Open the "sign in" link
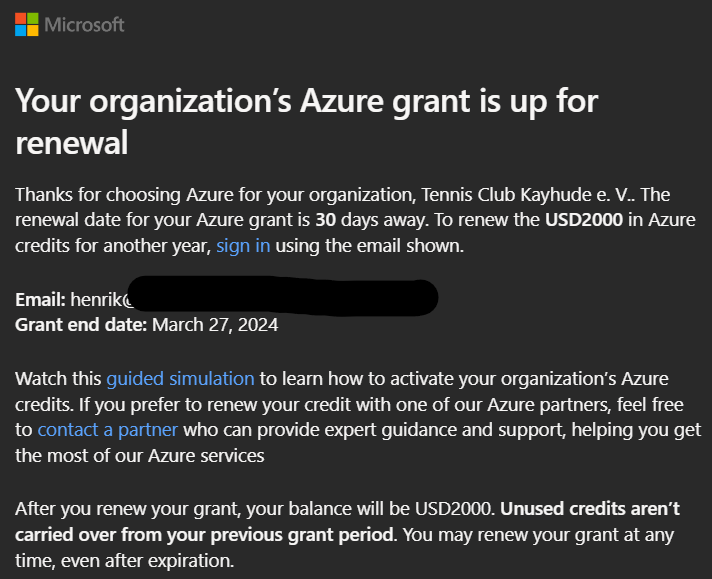 pyautogui.click(x=243, y=246)
